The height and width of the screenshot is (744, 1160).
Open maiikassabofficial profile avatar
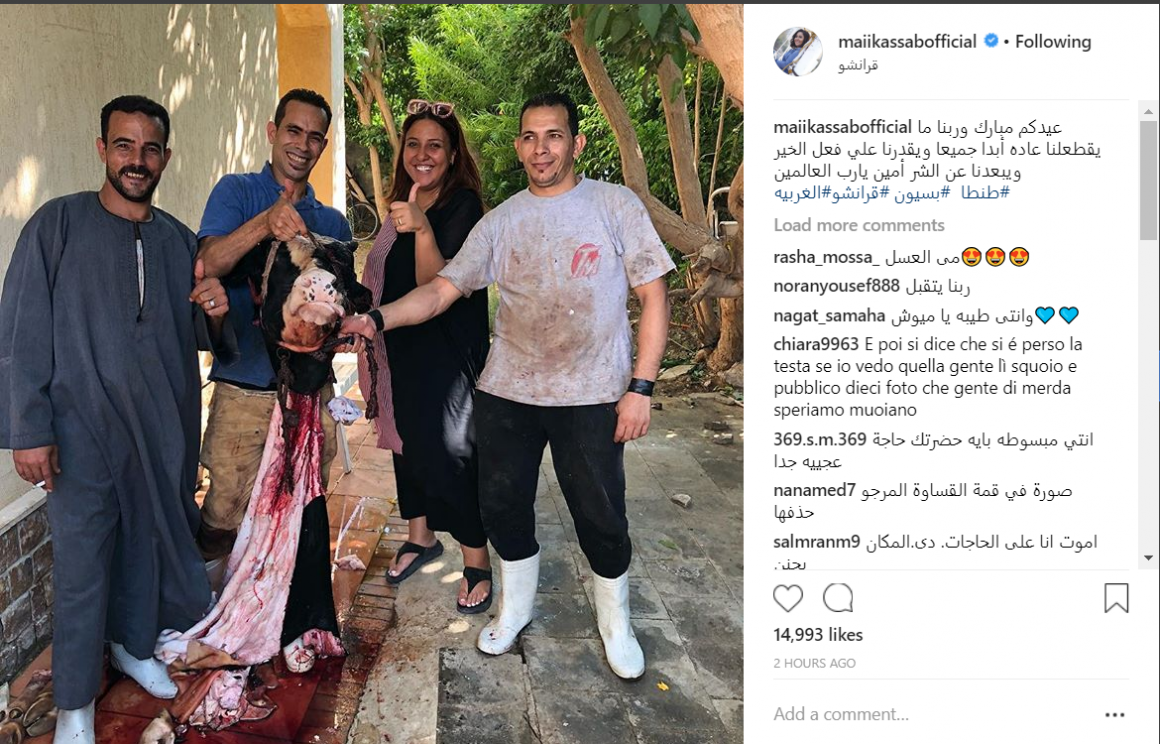tap(798, 52)
